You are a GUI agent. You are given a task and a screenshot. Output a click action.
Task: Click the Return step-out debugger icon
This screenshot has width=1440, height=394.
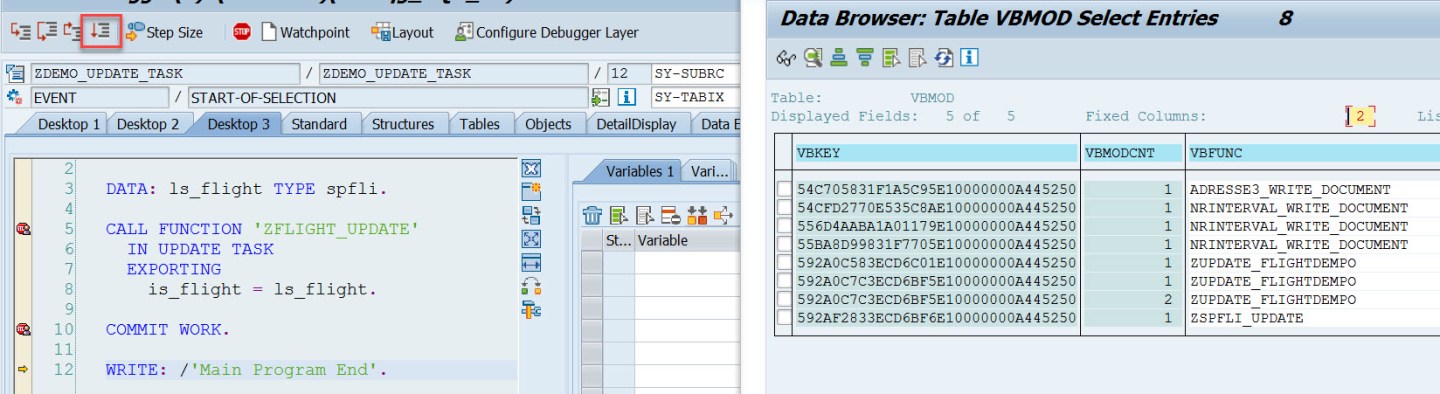tap(73, 32)
